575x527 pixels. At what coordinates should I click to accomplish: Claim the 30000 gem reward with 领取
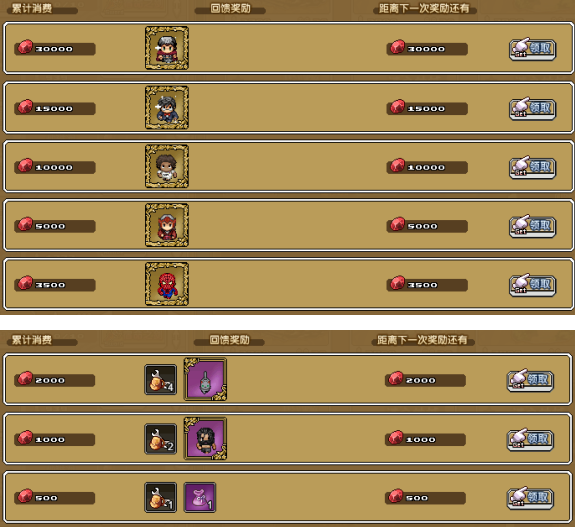[x=532, y=49]
